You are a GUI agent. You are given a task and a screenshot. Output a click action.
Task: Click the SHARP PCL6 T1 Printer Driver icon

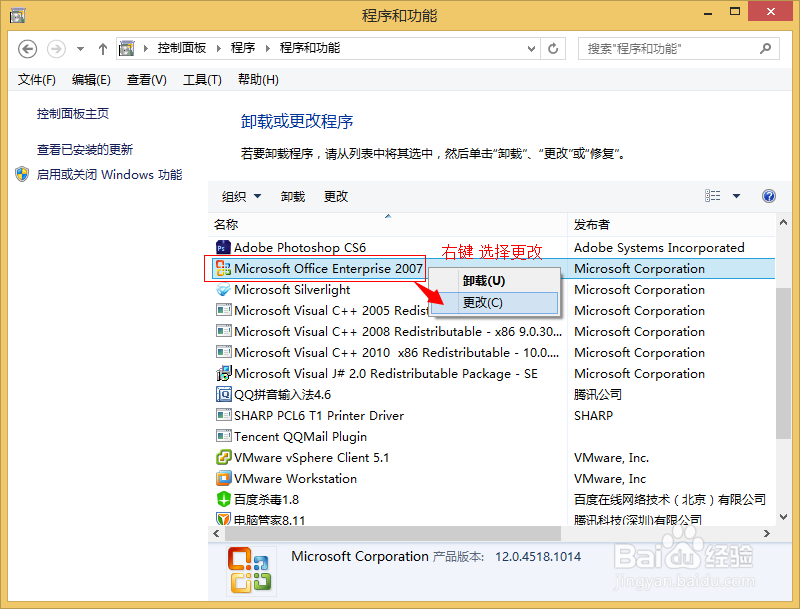pos(223,415)
